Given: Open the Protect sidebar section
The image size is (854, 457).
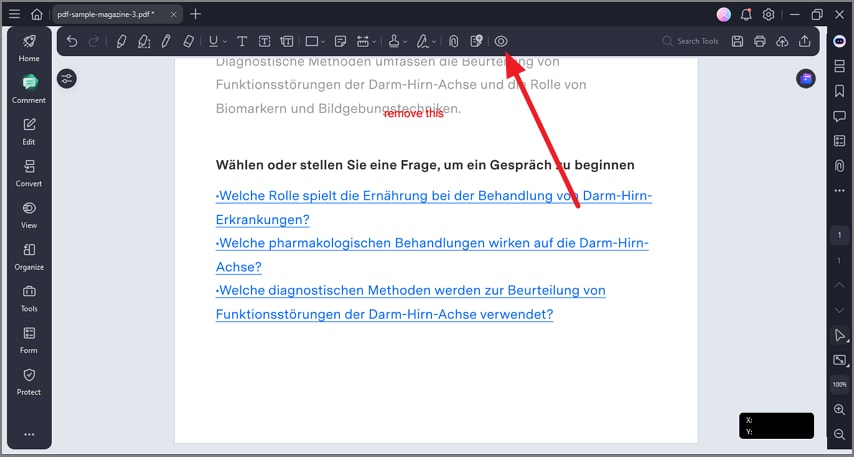Looking at the screenshot, I should coord(29,382).
